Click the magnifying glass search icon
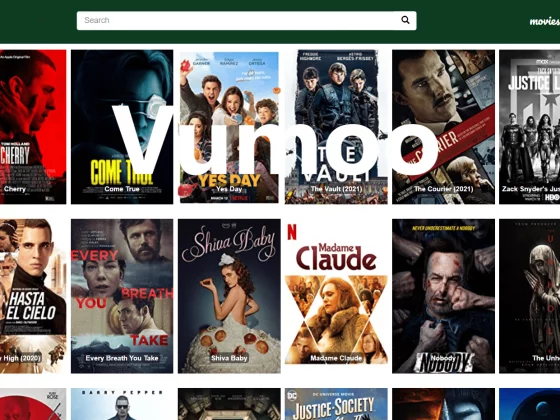Screen dimensions: 560x420 pyautogui.click(x=405, y=20)
